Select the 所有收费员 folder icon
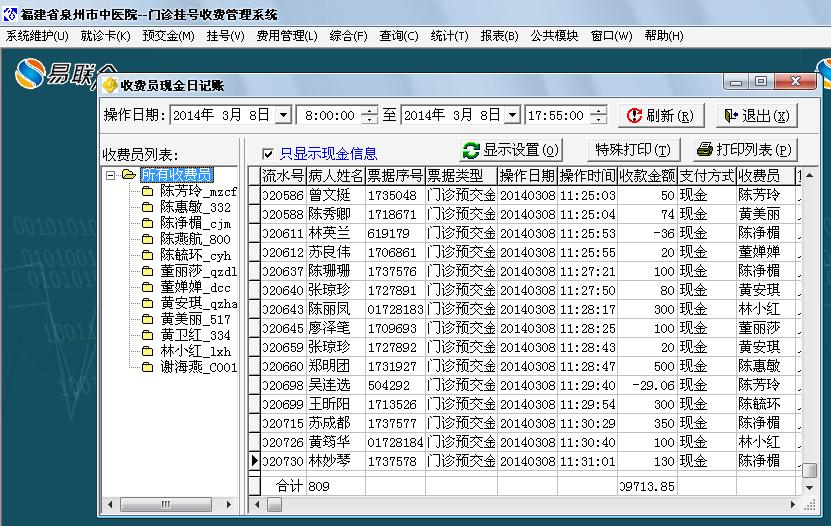This screenshot has height=526, width=831. [x=129, y=175]
